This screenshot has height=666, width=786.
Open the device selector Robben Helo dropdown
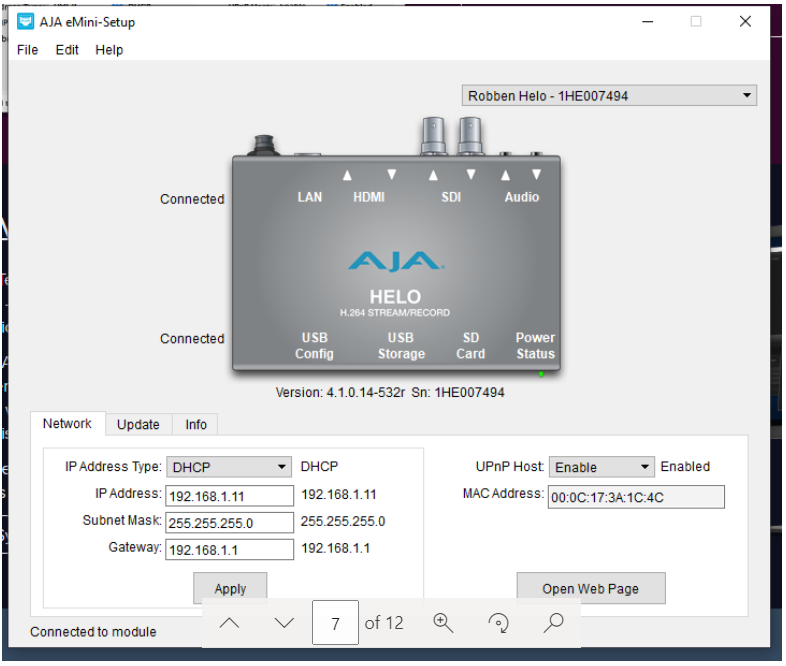(609, 95)
